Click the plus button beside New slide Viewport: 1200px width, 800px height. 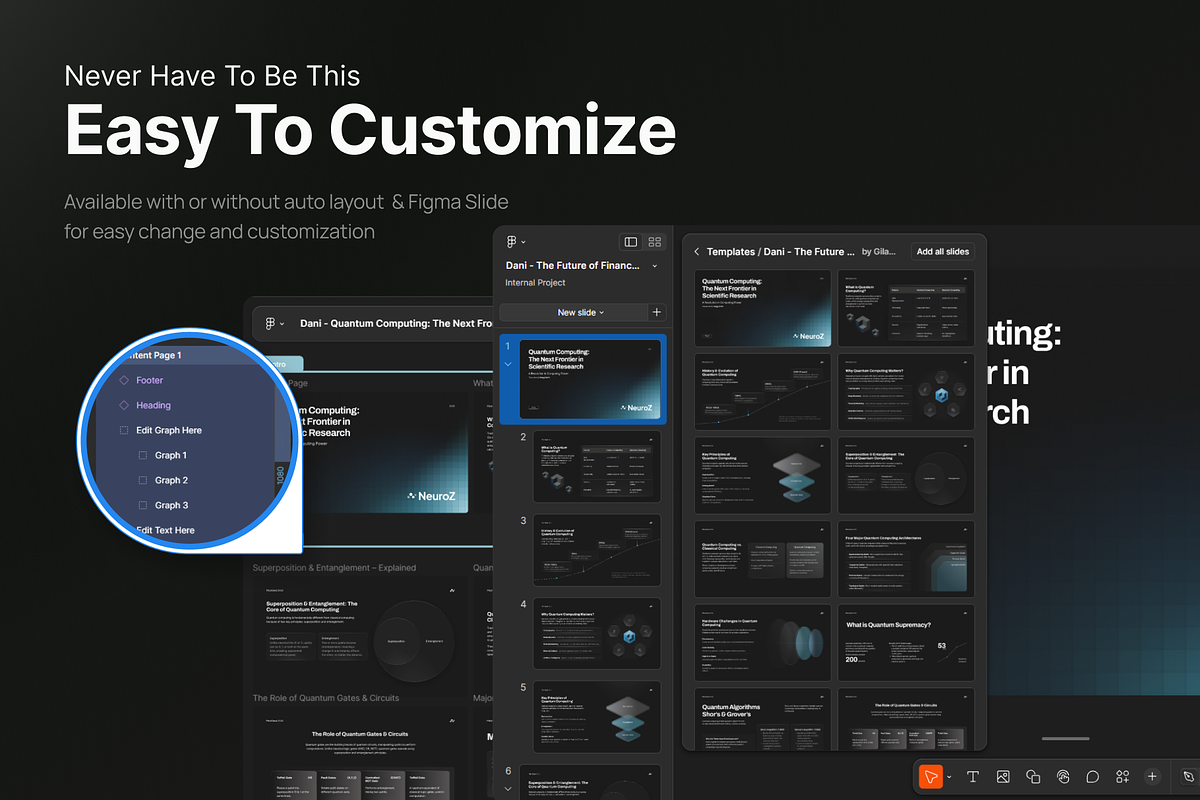pyautogui.click(x=657, y=312)
